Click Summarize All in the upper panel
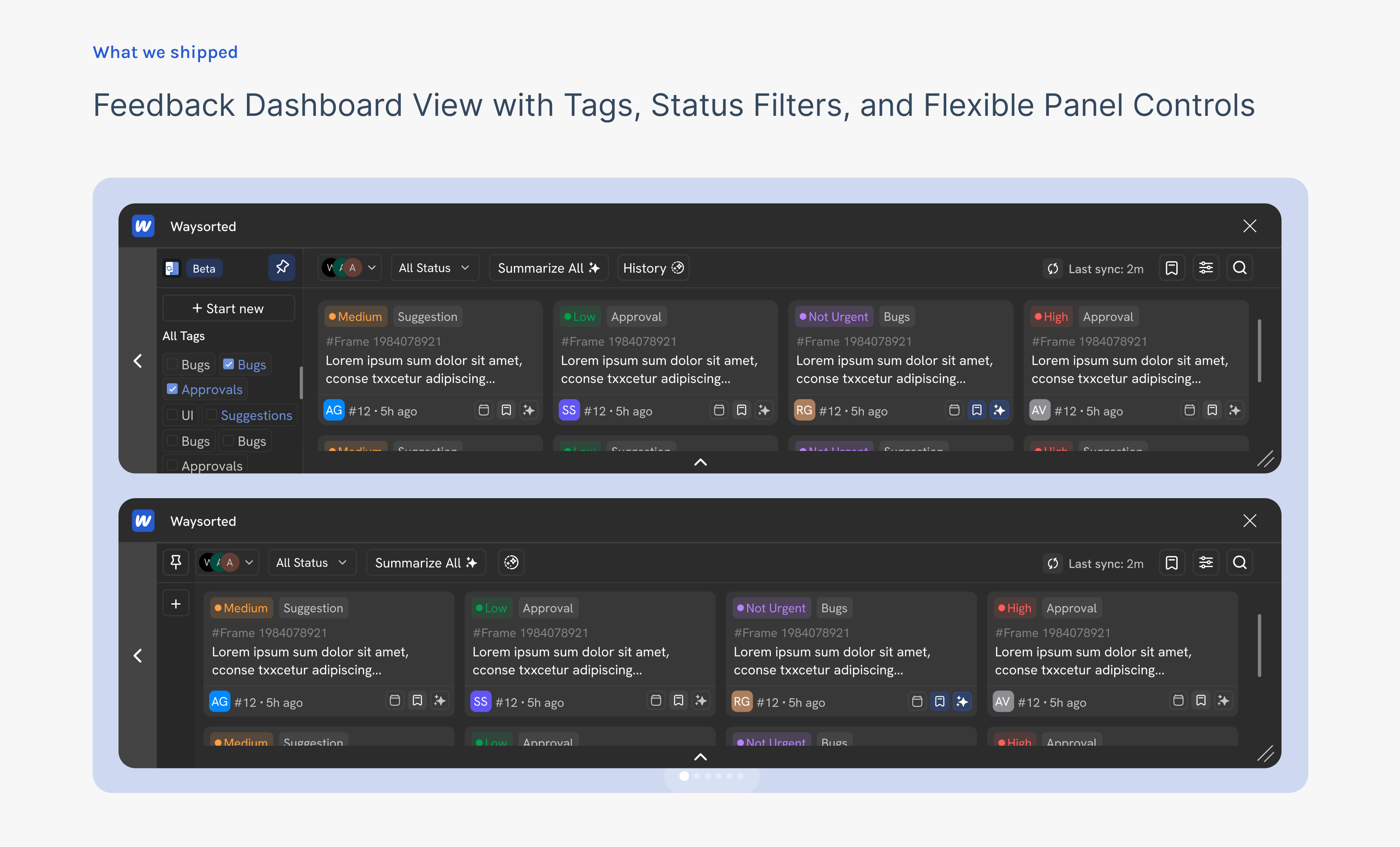The image size is (1400, 847). [548, 267]
